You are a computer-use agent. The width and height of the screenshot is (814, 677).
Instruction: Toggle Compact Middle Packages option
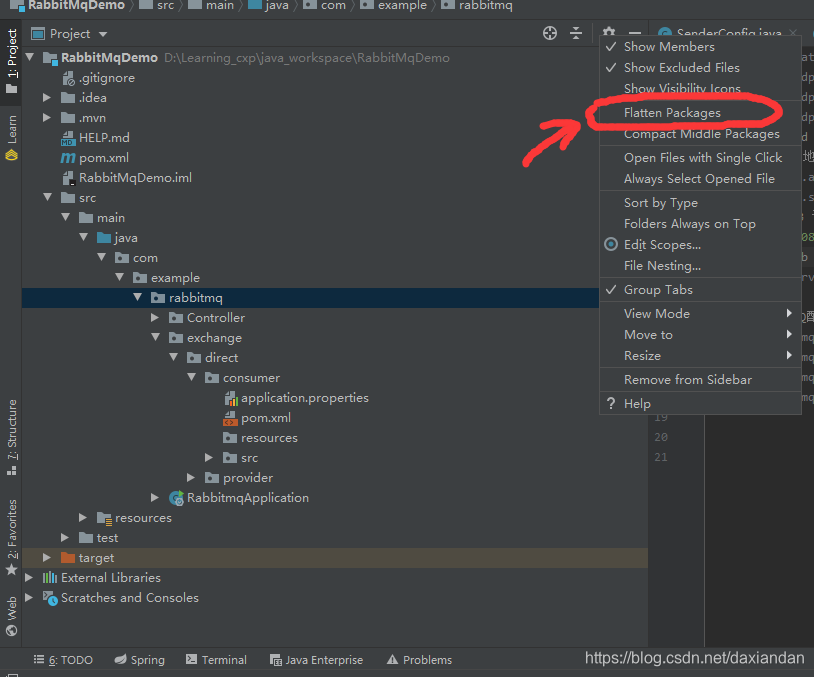(700, 134)
